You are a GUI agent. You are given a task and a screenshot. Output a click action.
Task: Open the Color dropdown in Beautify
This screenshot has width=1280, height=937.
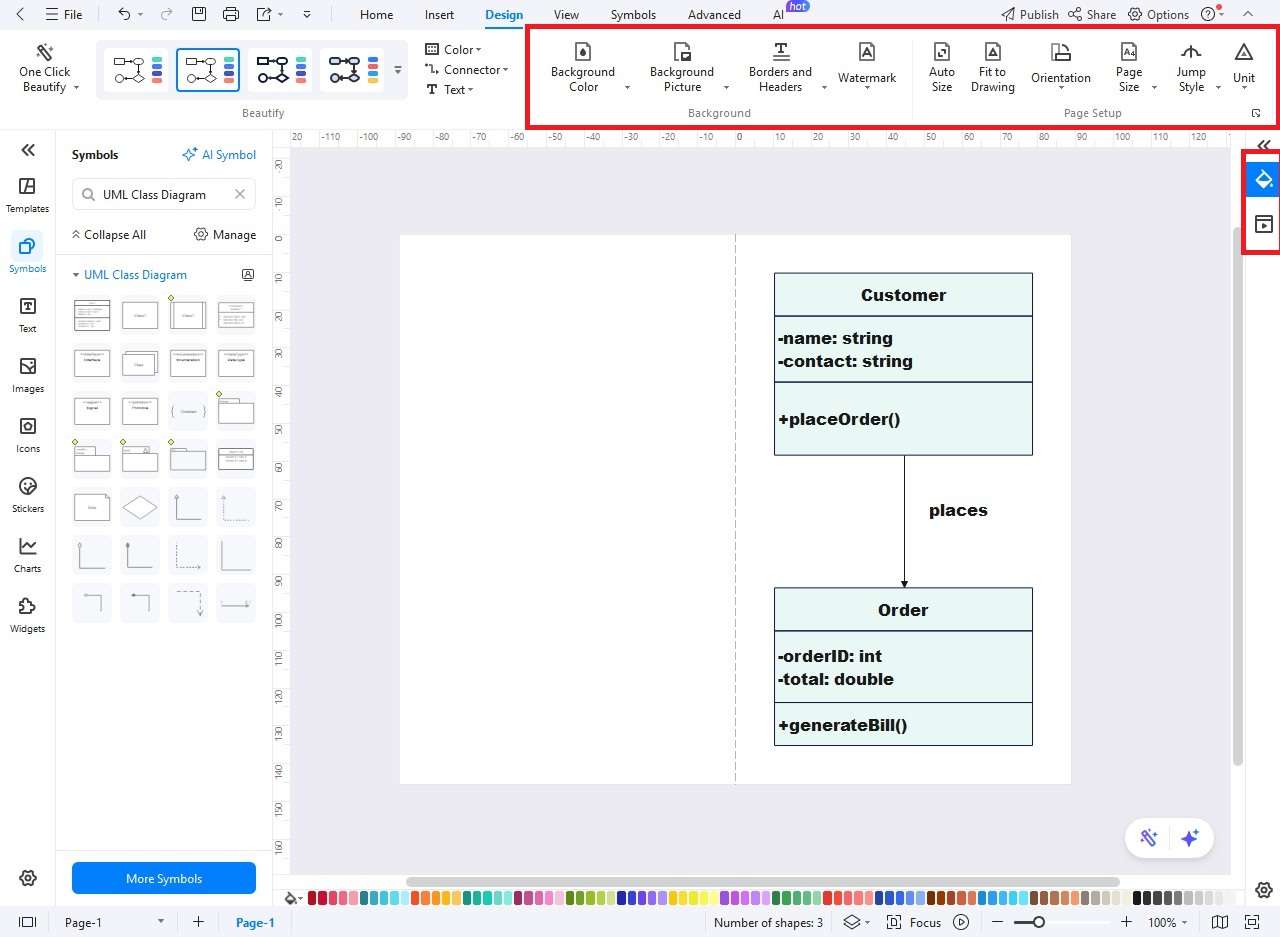453,49
